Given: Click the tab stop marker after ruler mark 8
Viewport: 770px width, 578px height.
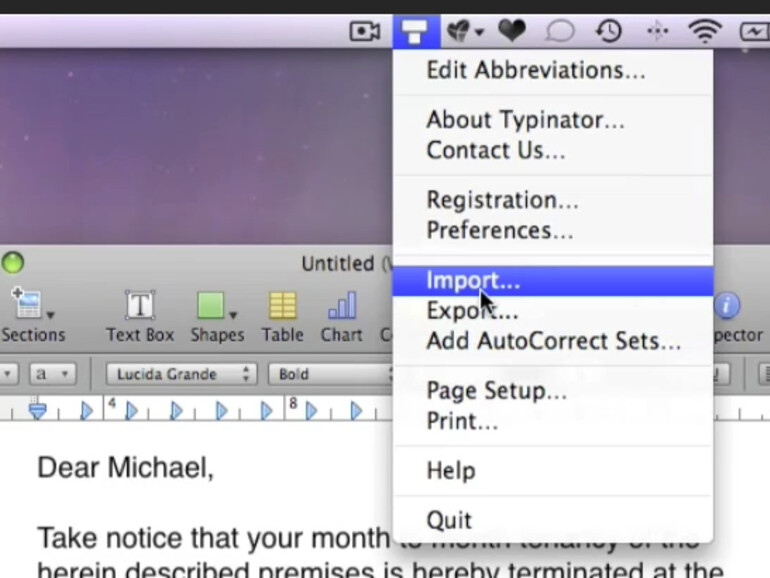Looking at the screenshot, I should (311, 411).
